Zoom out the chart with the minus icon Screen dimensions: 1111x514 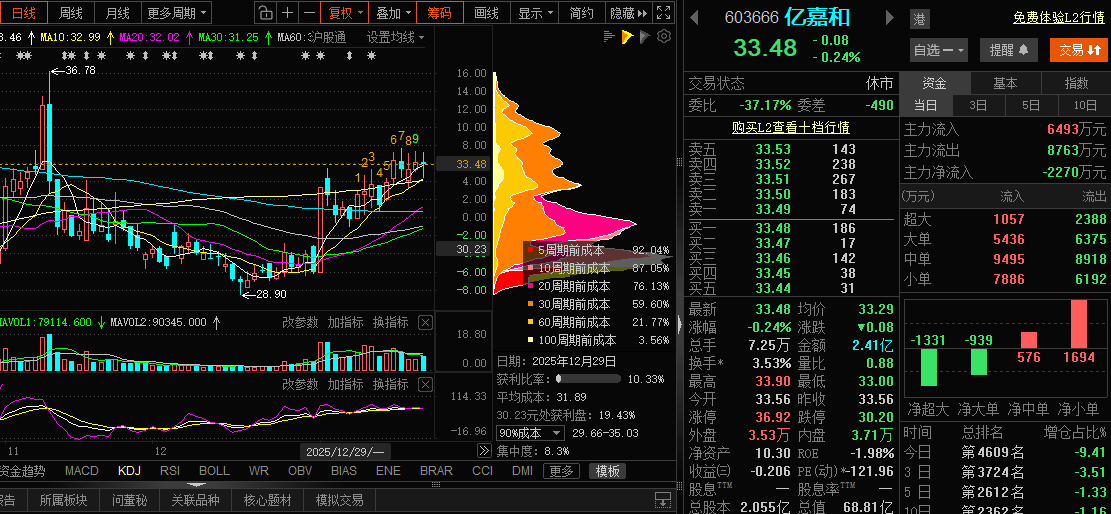(310, 12)
